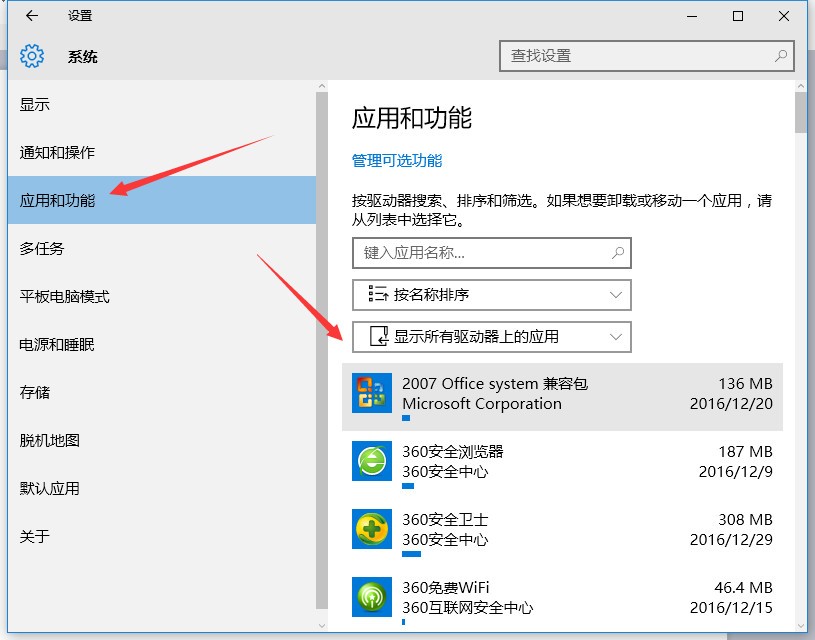Click the back arrow in title bar

[x=32, y=16]
